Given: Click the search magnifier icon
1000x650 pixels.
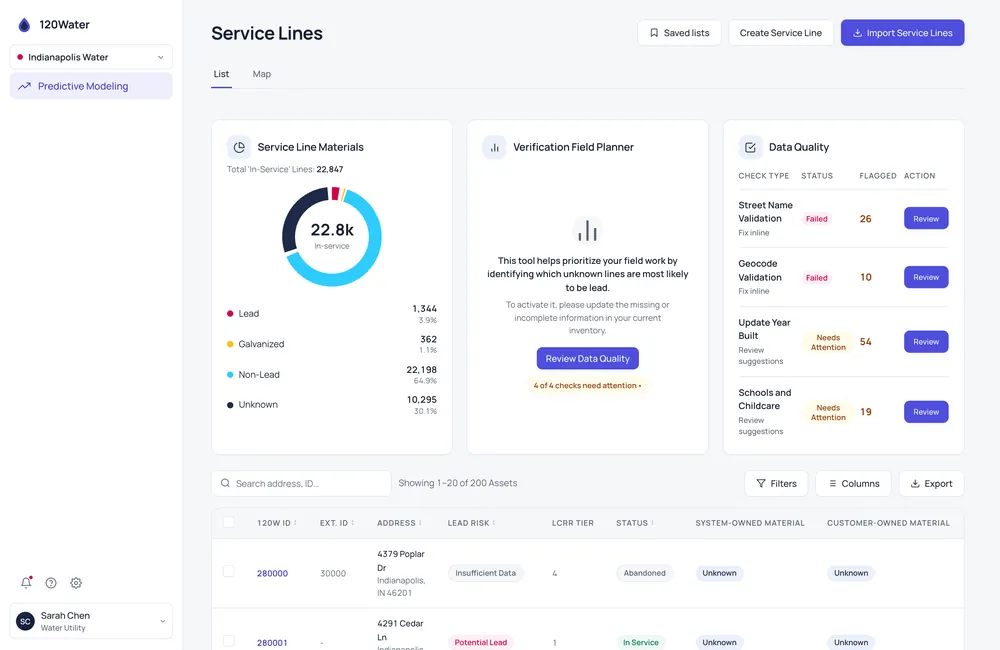Looking at the screenshot, I should pos(225,484).
